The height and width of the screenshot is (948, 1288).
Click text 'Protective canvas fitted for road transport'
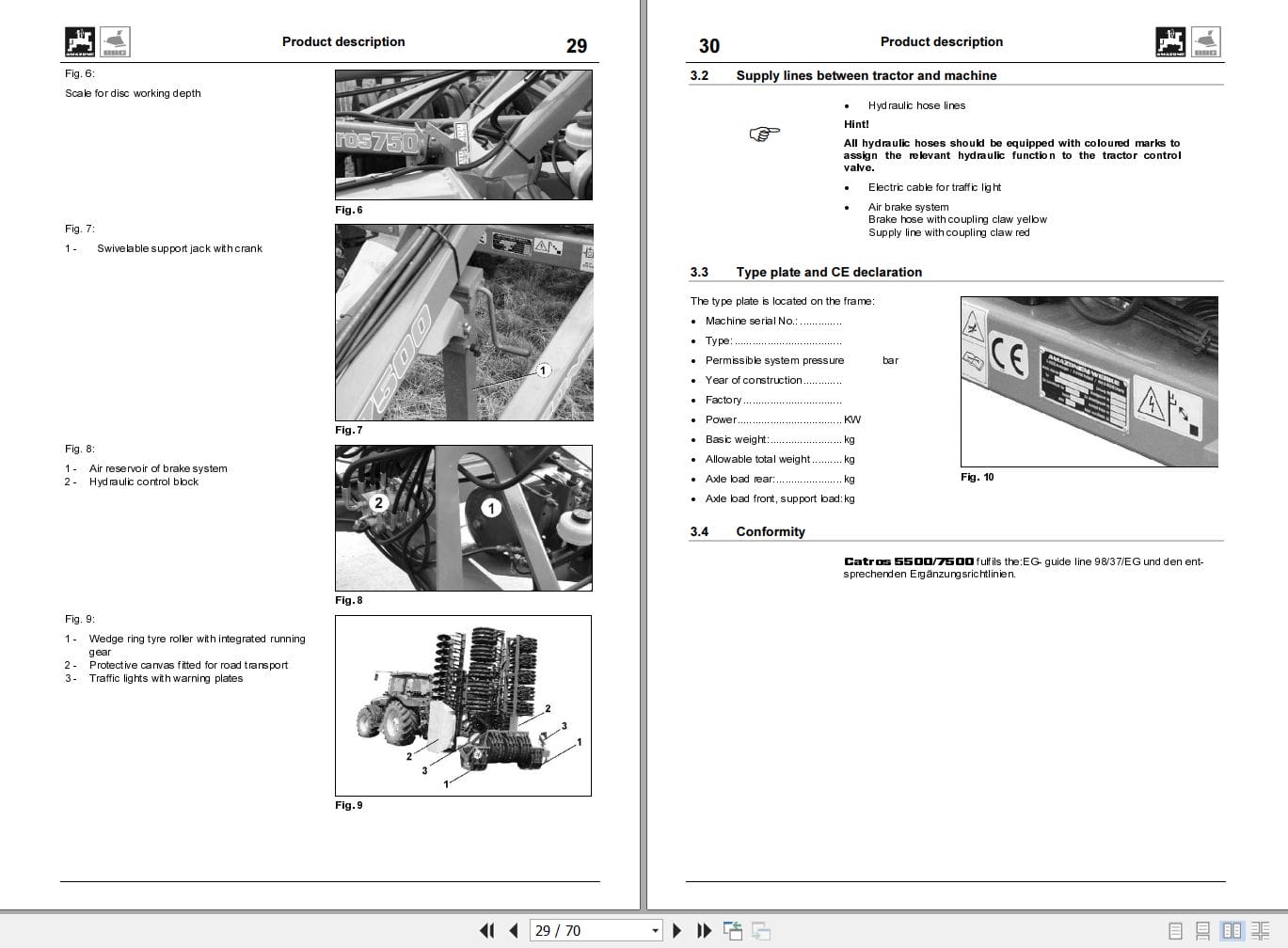pos(188,665)
